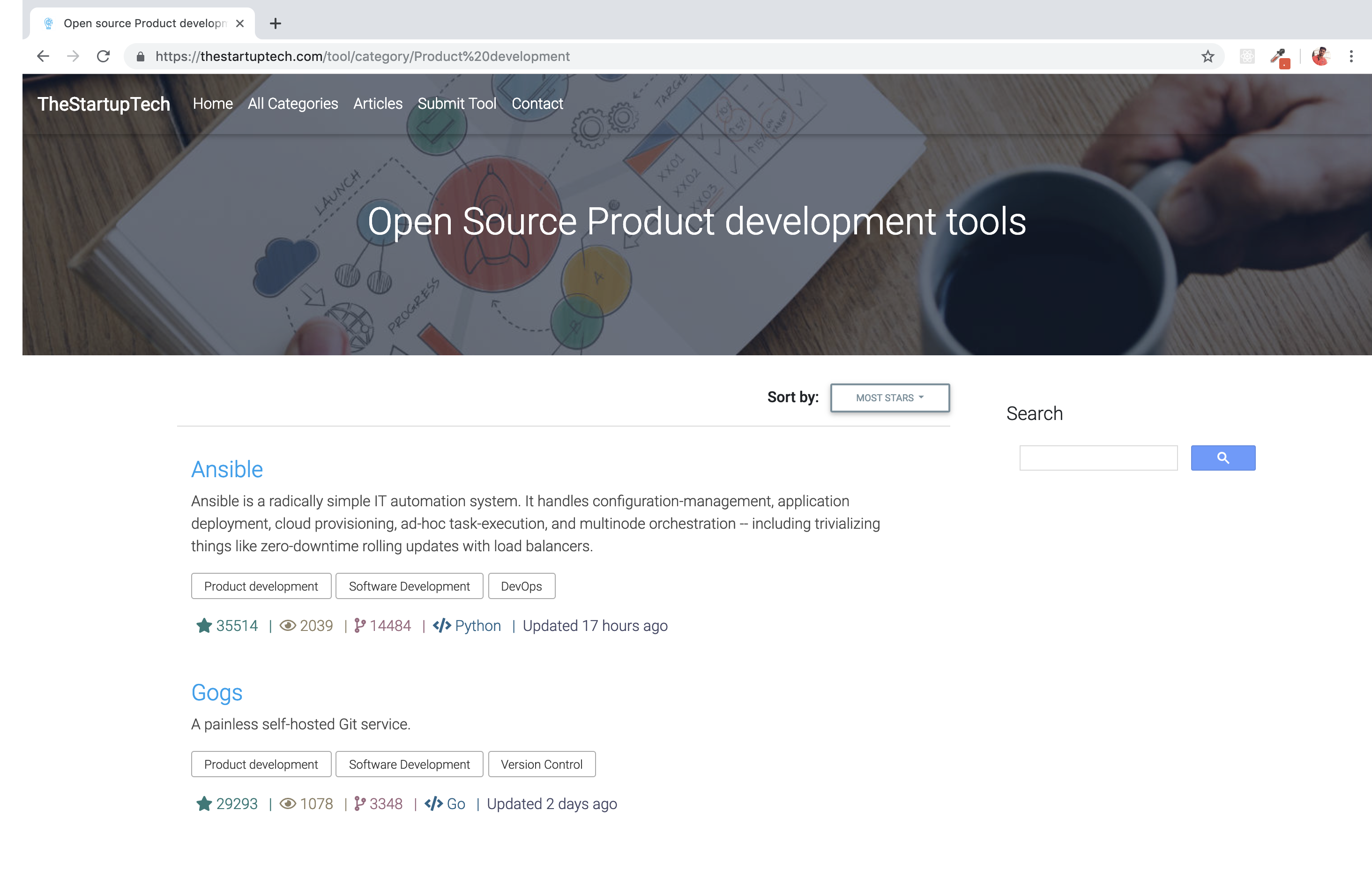Click inside the search input field
Image resolution: width=1372 pixels, height=870 pixels.
click(x=1098, y=458)
